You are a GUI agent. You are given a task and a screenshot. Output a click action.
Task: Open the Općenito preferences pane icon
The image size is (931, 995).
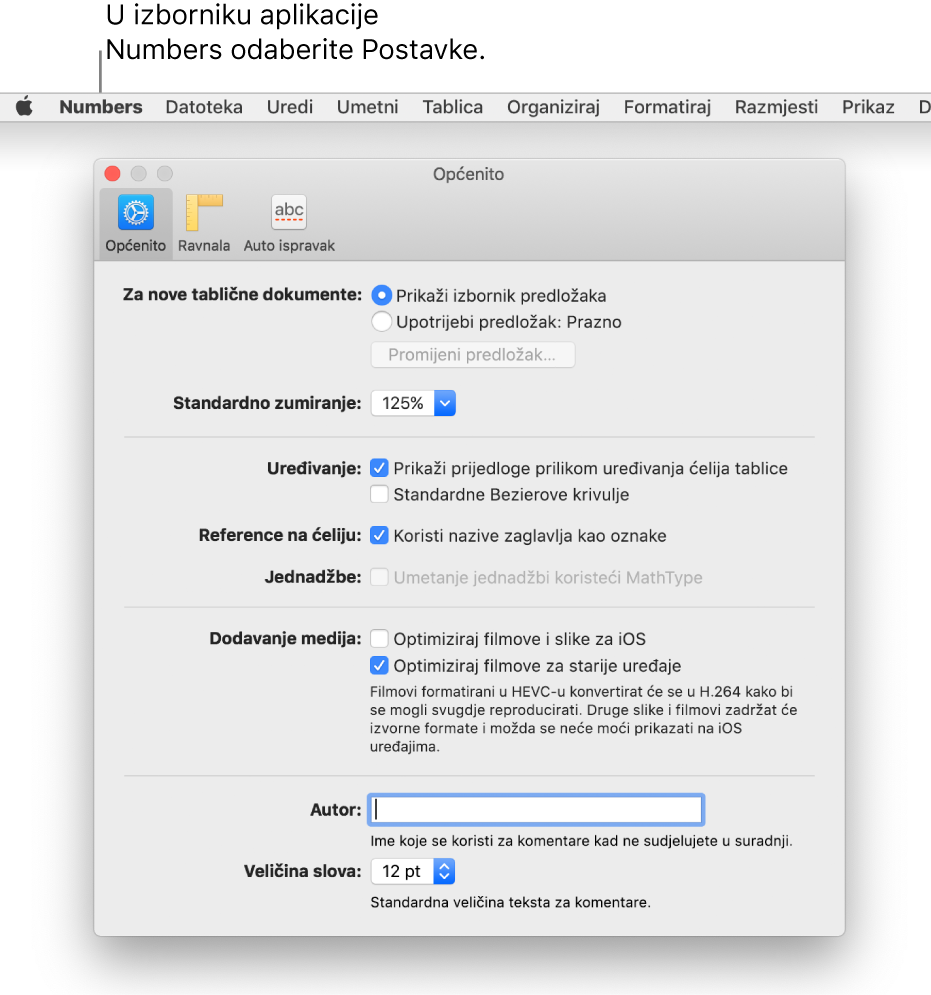click(x=135, y=222)
